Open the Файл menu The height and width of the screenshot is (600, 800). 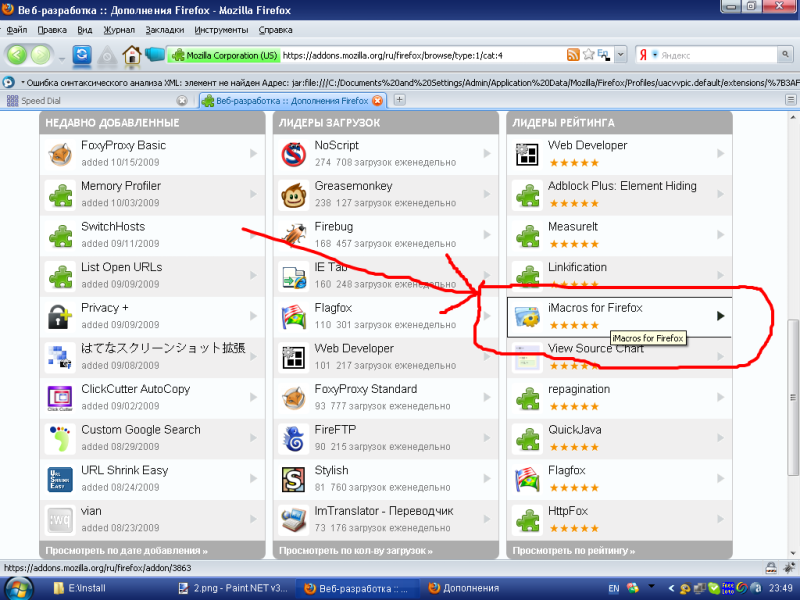coord(16,30)
